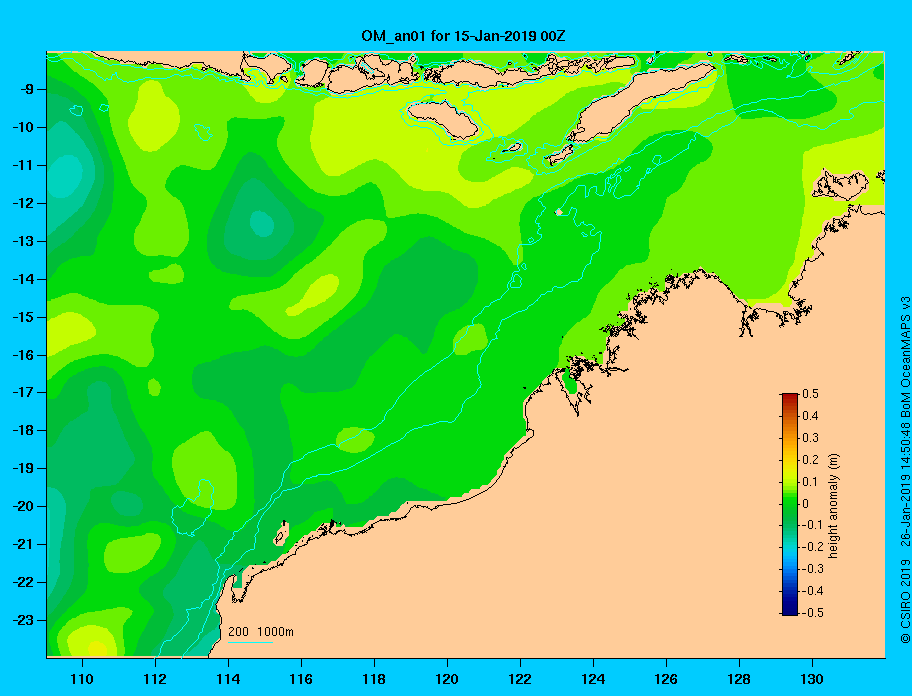
Task: Click the colorbar label "-0.4"
Action: coord(812,591)
